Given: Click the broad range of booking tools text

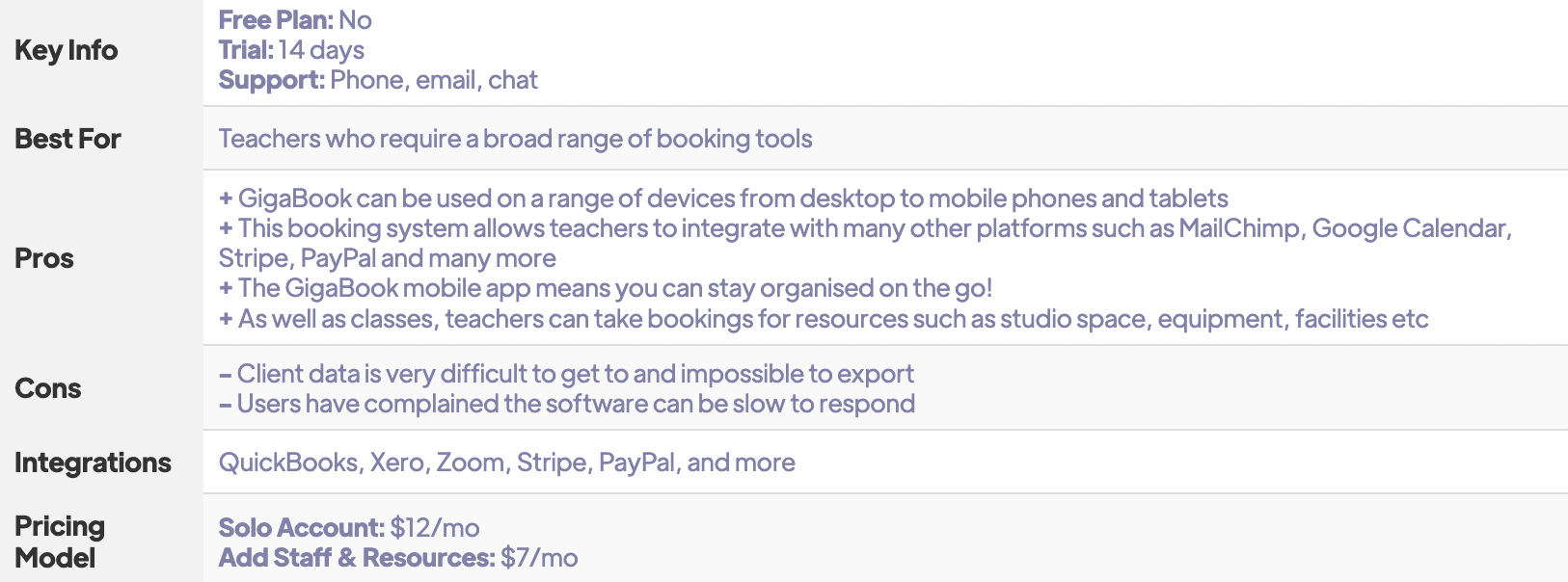Looking at the screenshot, I should [648, 139].
